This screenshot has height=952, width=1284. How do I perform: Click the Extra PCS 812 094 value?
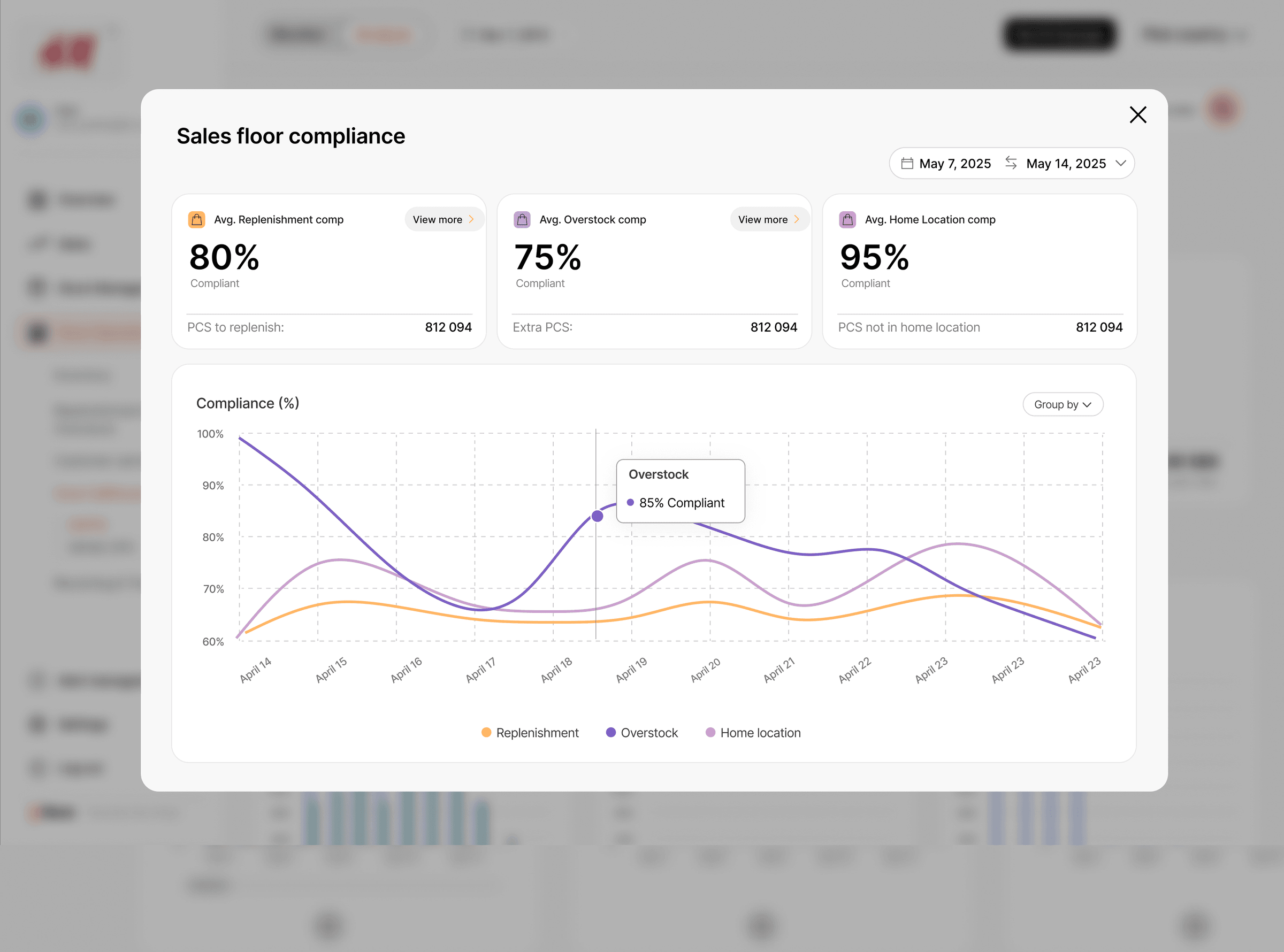click(x=774, y=327)
